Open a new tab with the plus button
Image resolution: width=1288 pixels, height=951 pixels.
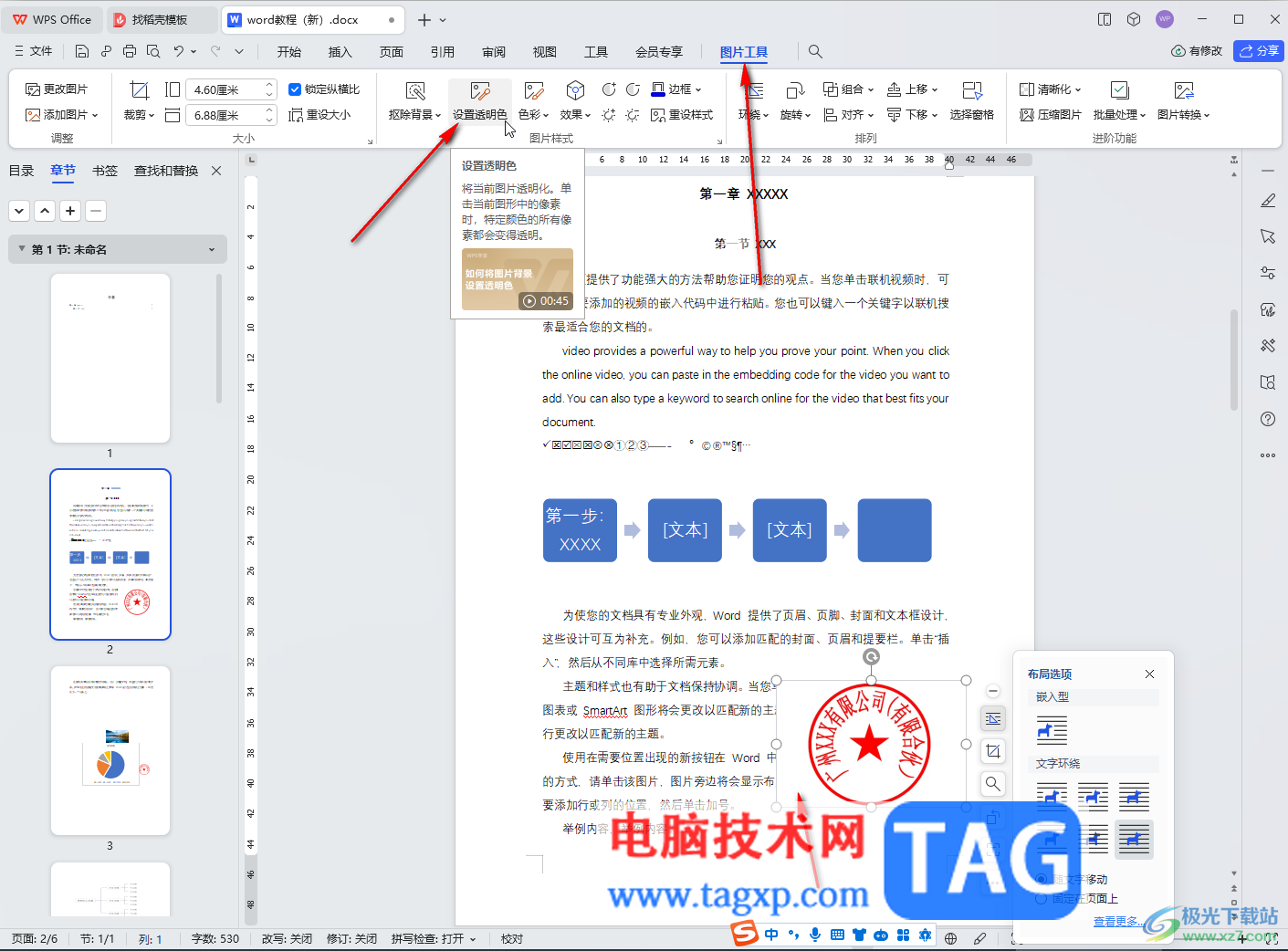(x=424, y=19)
